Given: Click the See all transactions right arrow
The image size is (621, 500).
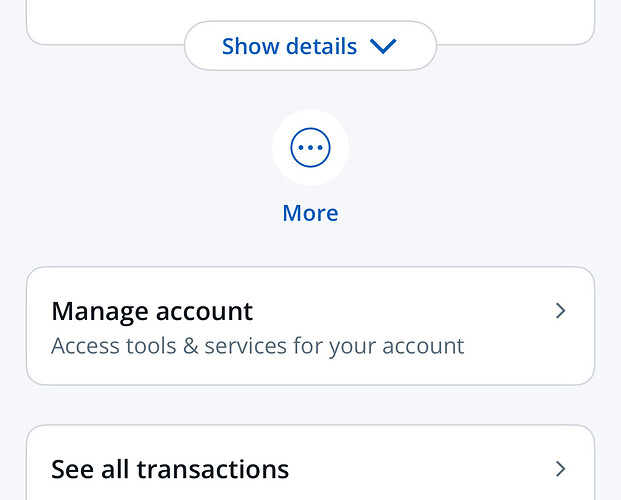Looking at the screenshot, I should (x=560, y=468).
